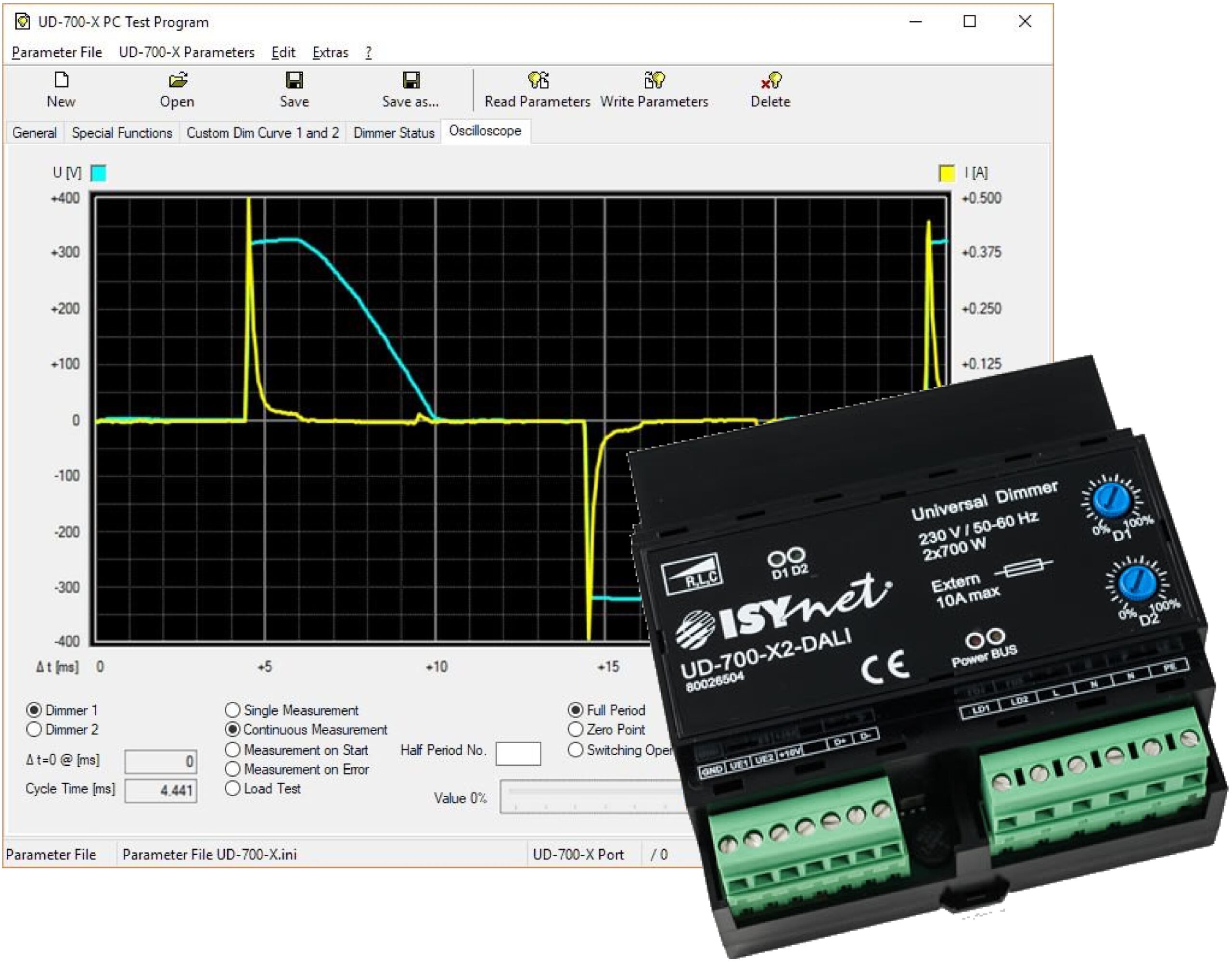Click the application icon in title bar
This screenshot has height=965, width=1232.
23,22
